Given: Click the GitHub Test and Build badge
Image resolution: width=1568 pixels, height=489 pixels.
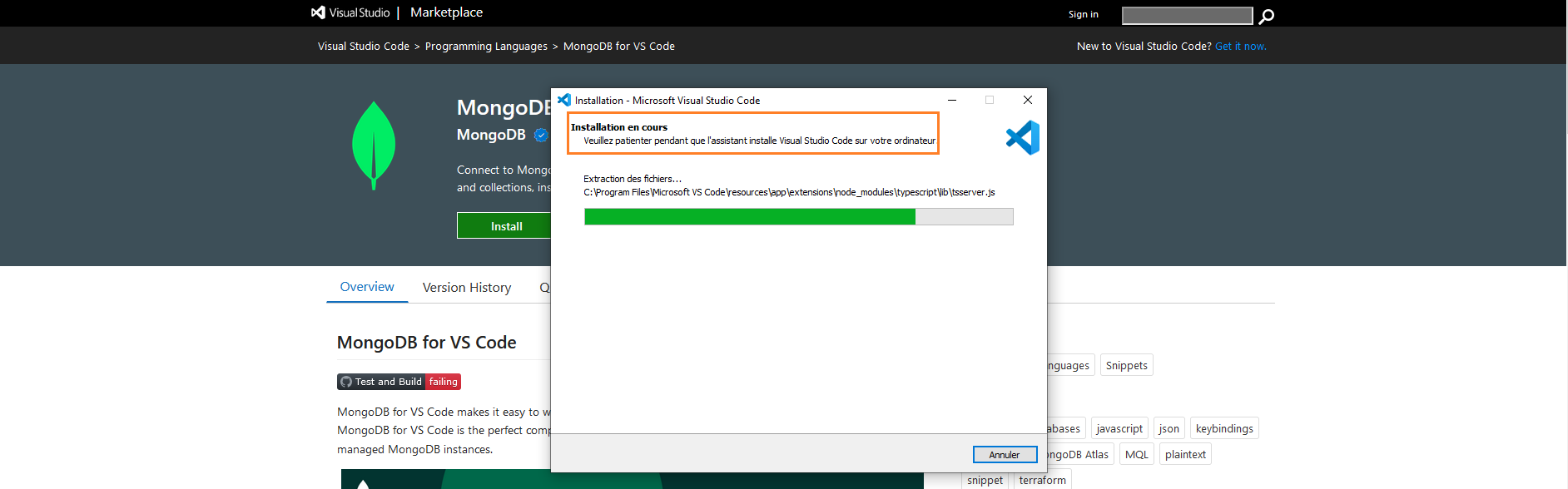Looking at the screenshot, I should [399, 382].
